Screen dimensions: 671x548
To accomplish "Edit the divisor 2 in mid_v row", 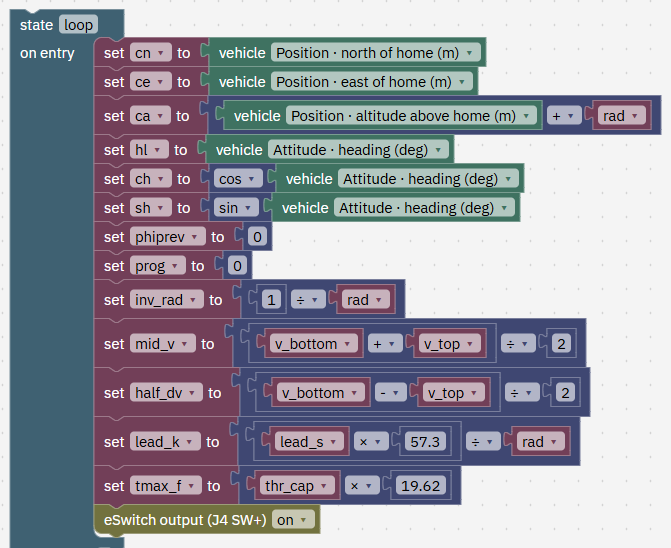I will tap(561, 344).
